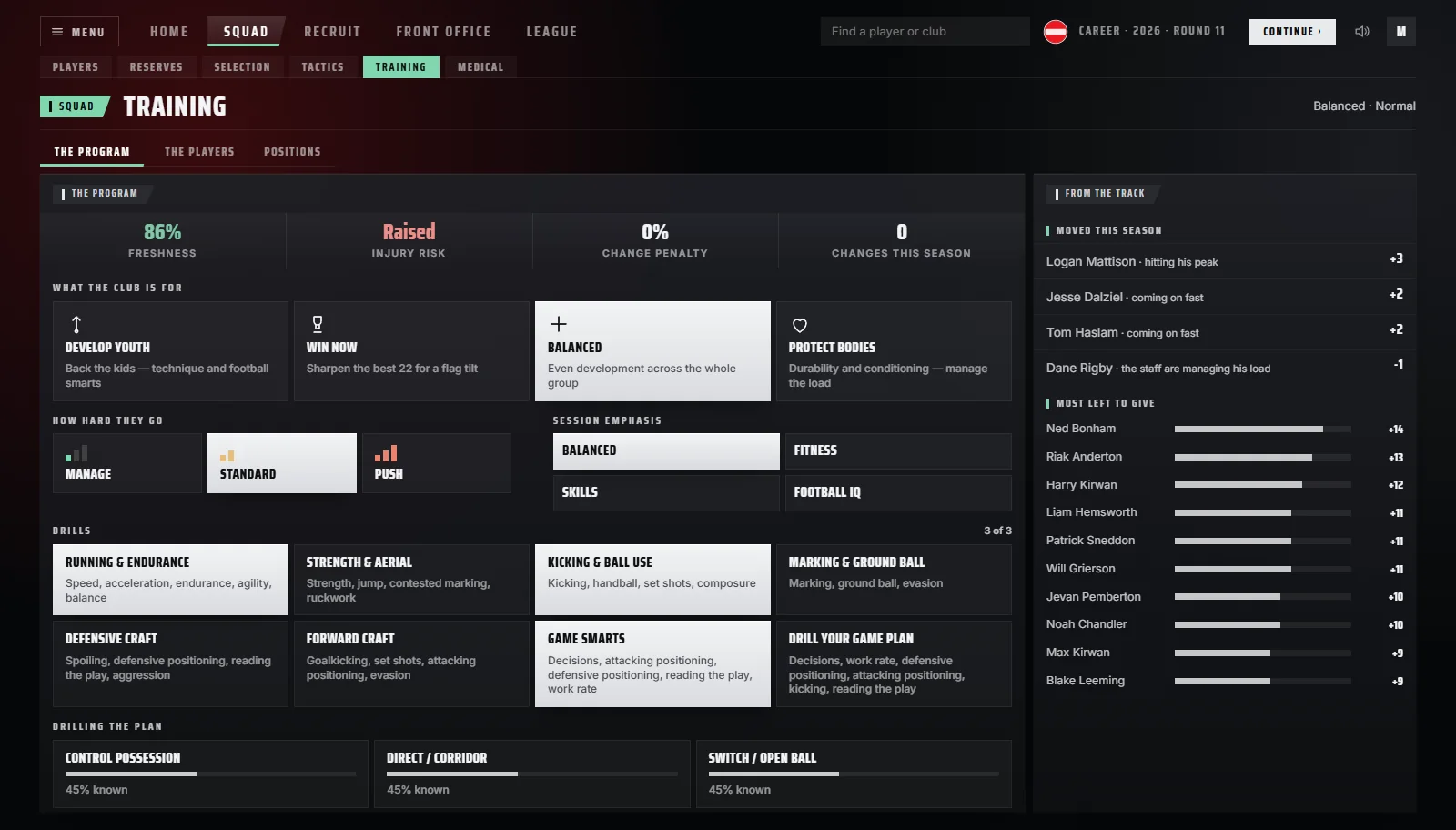Click the sound speaker icon

[x=1361, y=32]
